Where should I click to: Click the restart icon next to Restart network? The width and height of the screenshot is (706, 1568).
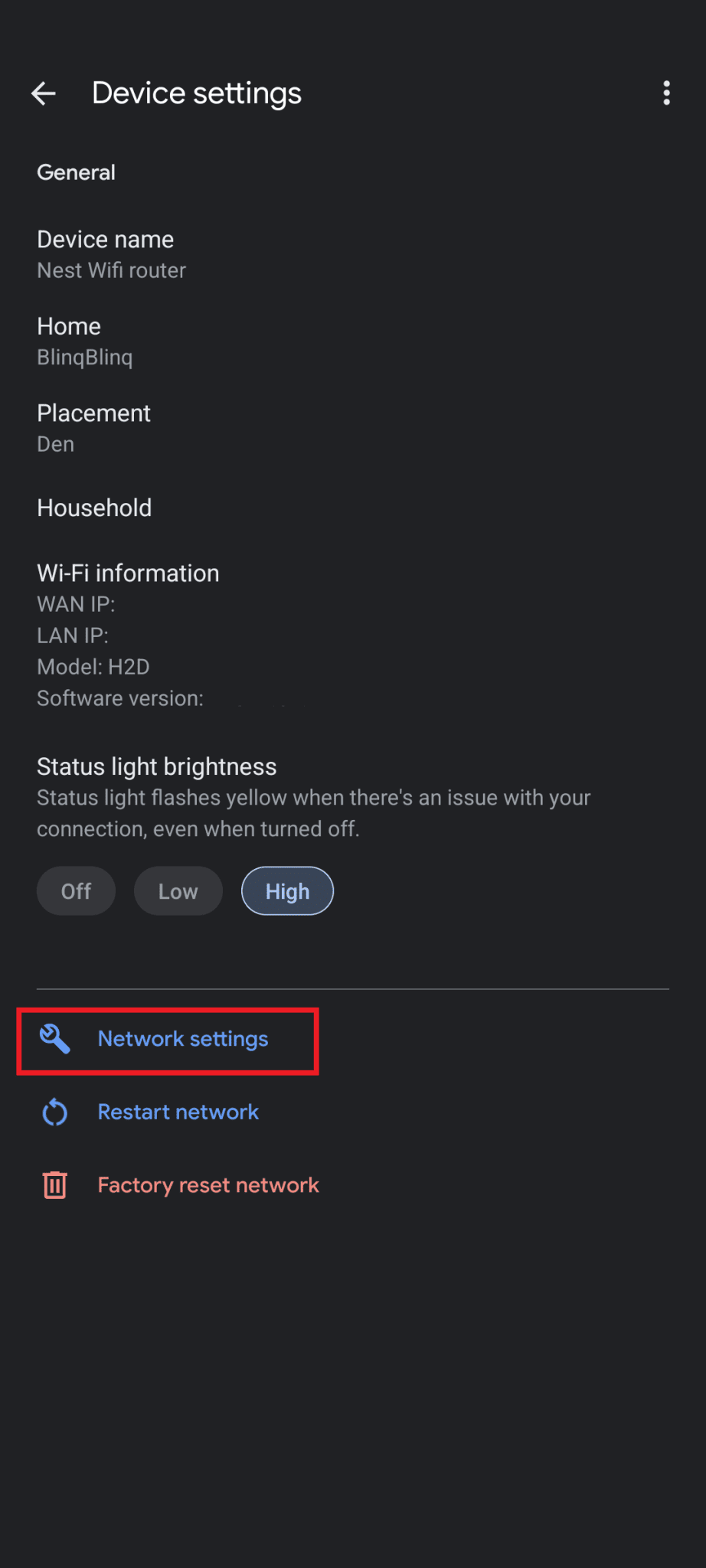click(54, 1111)
